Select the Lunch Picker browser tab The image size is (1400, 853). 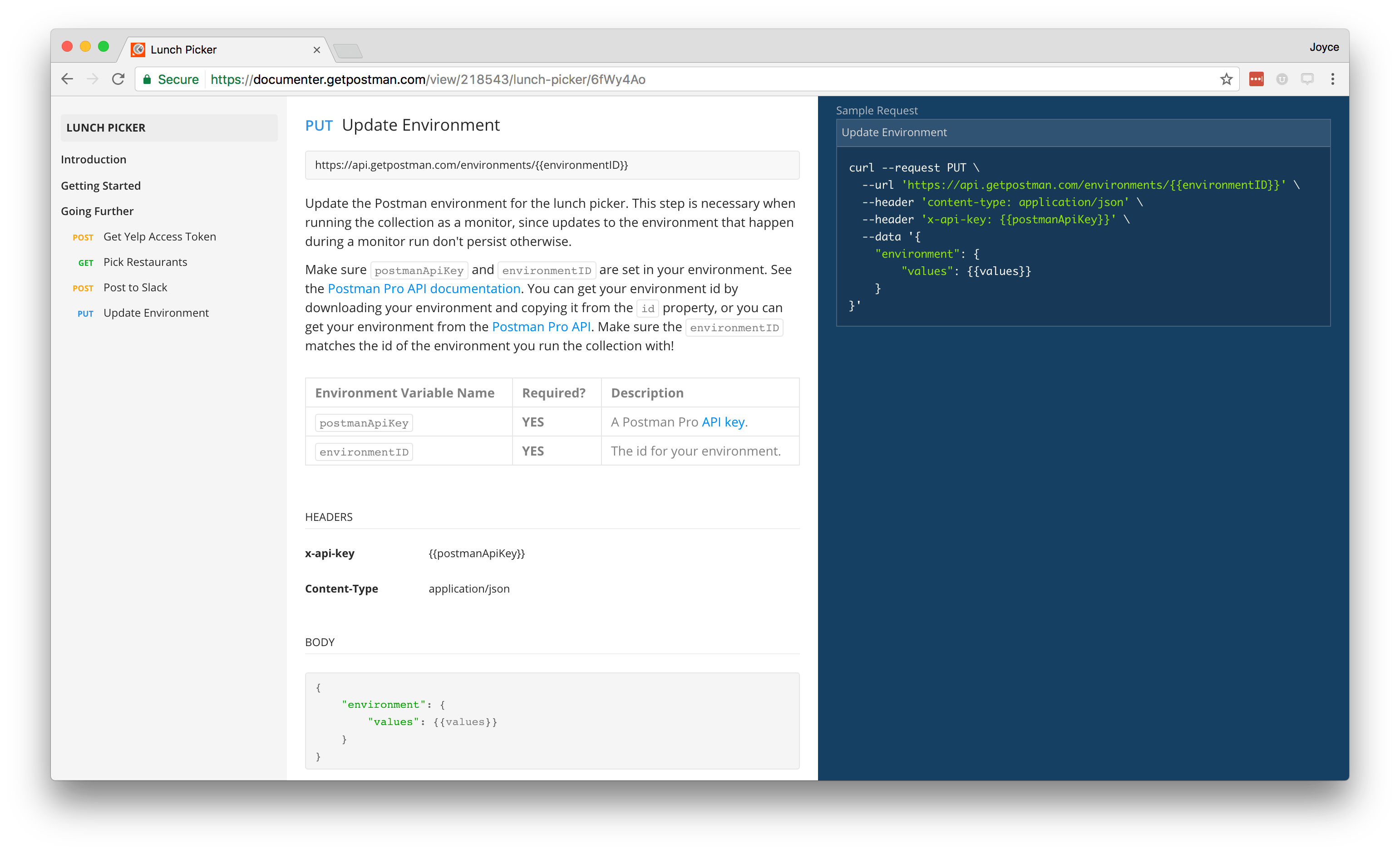point(183,49)
